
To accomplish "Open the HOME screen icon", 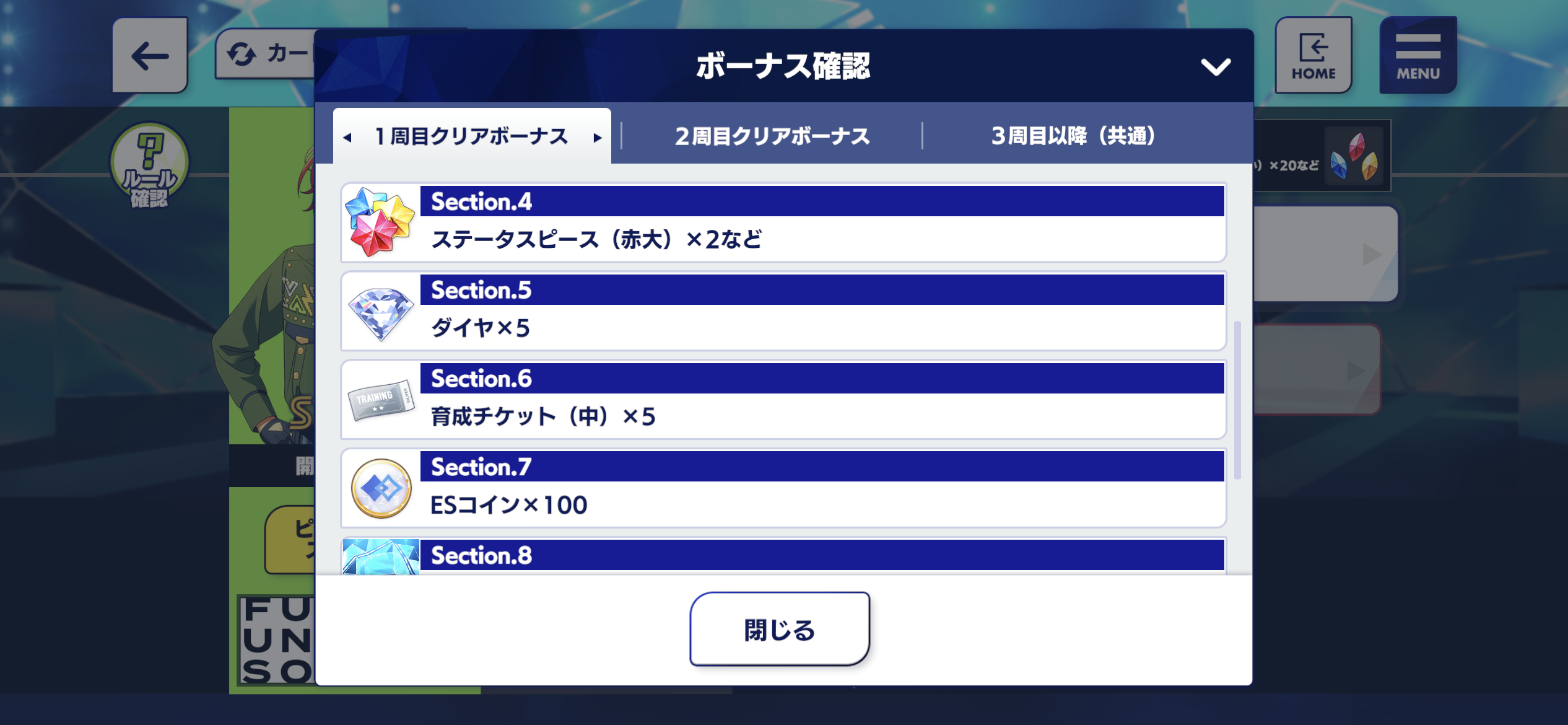I will pos(1313,56).
